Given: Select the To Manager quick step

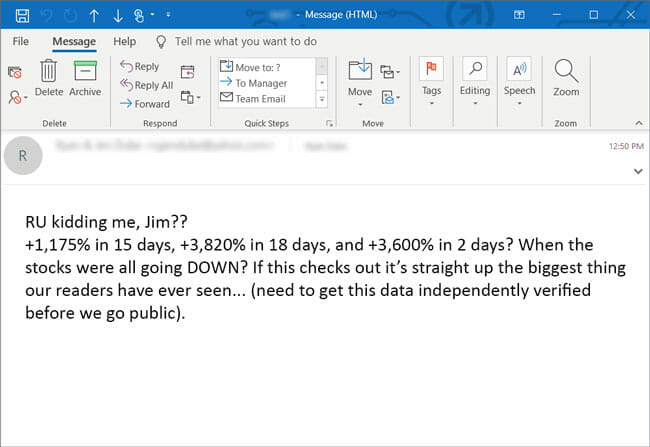Looking at the screenshot, I should 260,83.
